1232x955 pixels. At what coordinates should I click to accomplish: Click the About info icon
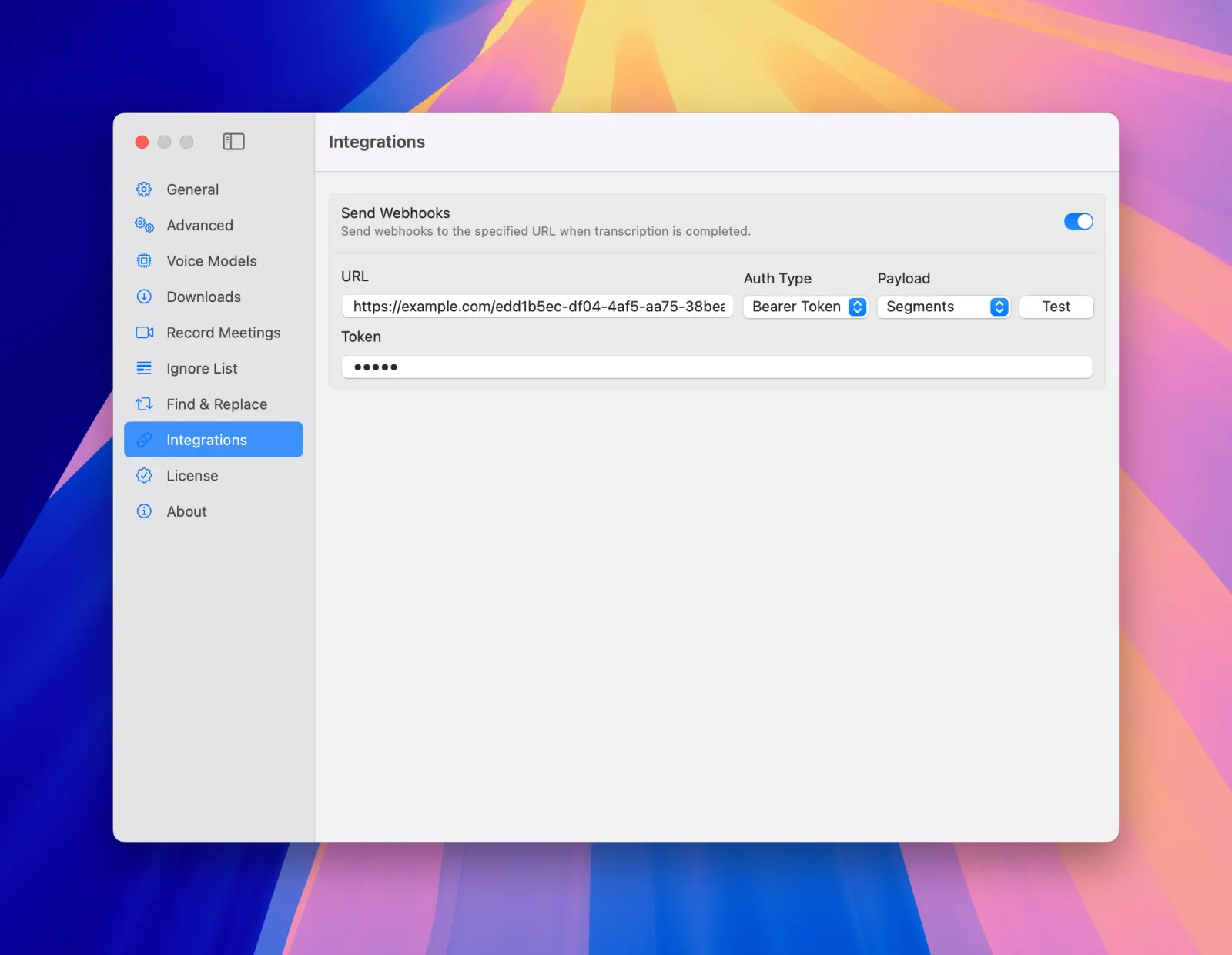tap(144, 511)
